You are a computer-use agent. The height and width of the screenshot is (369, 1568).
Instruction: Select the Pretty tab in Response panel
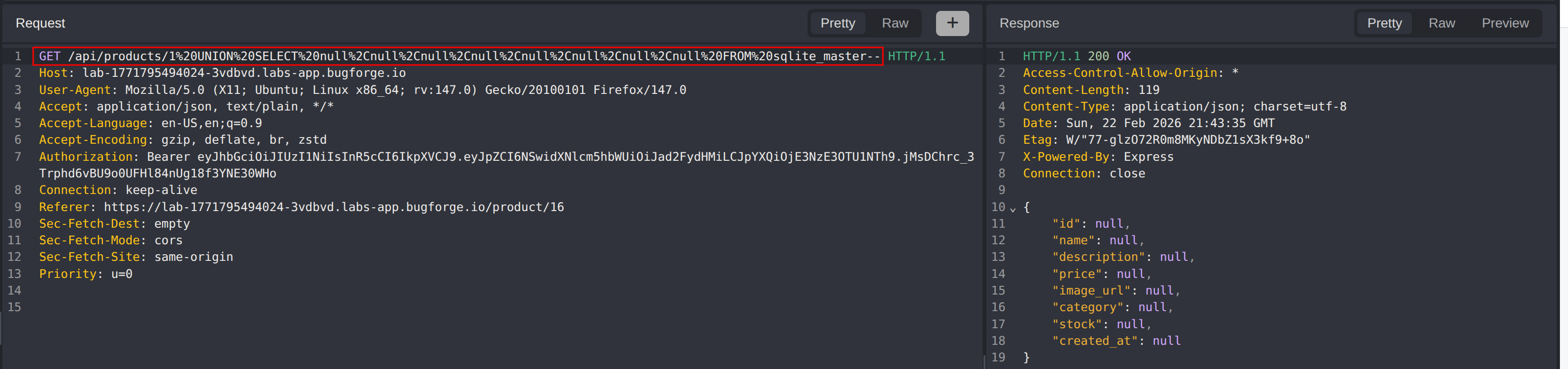pos(1384,23)
